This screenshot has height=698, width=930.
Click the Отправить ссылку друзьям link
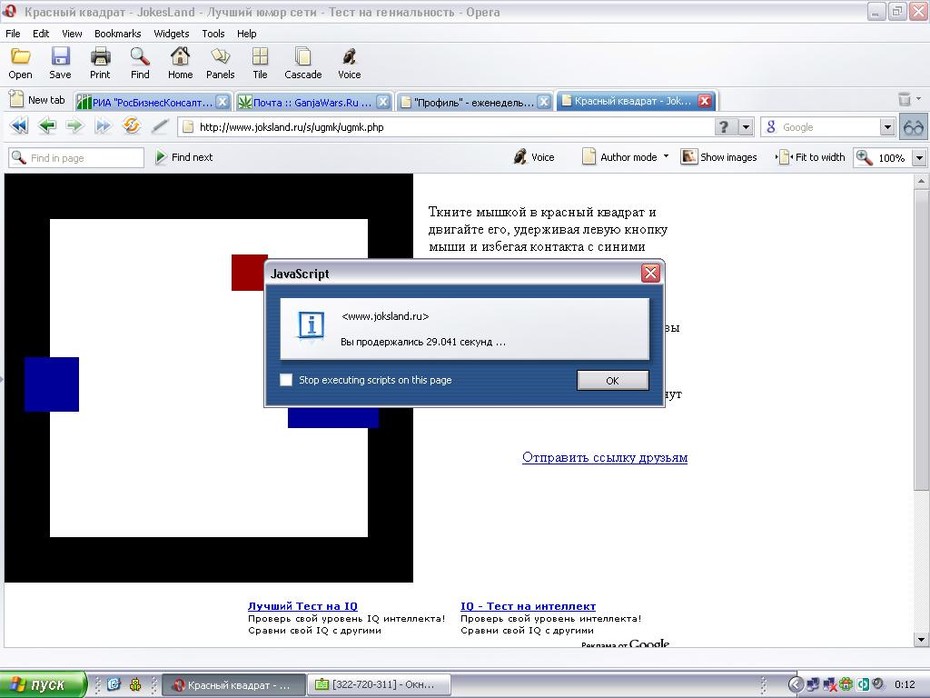click(x=604, y=458)
